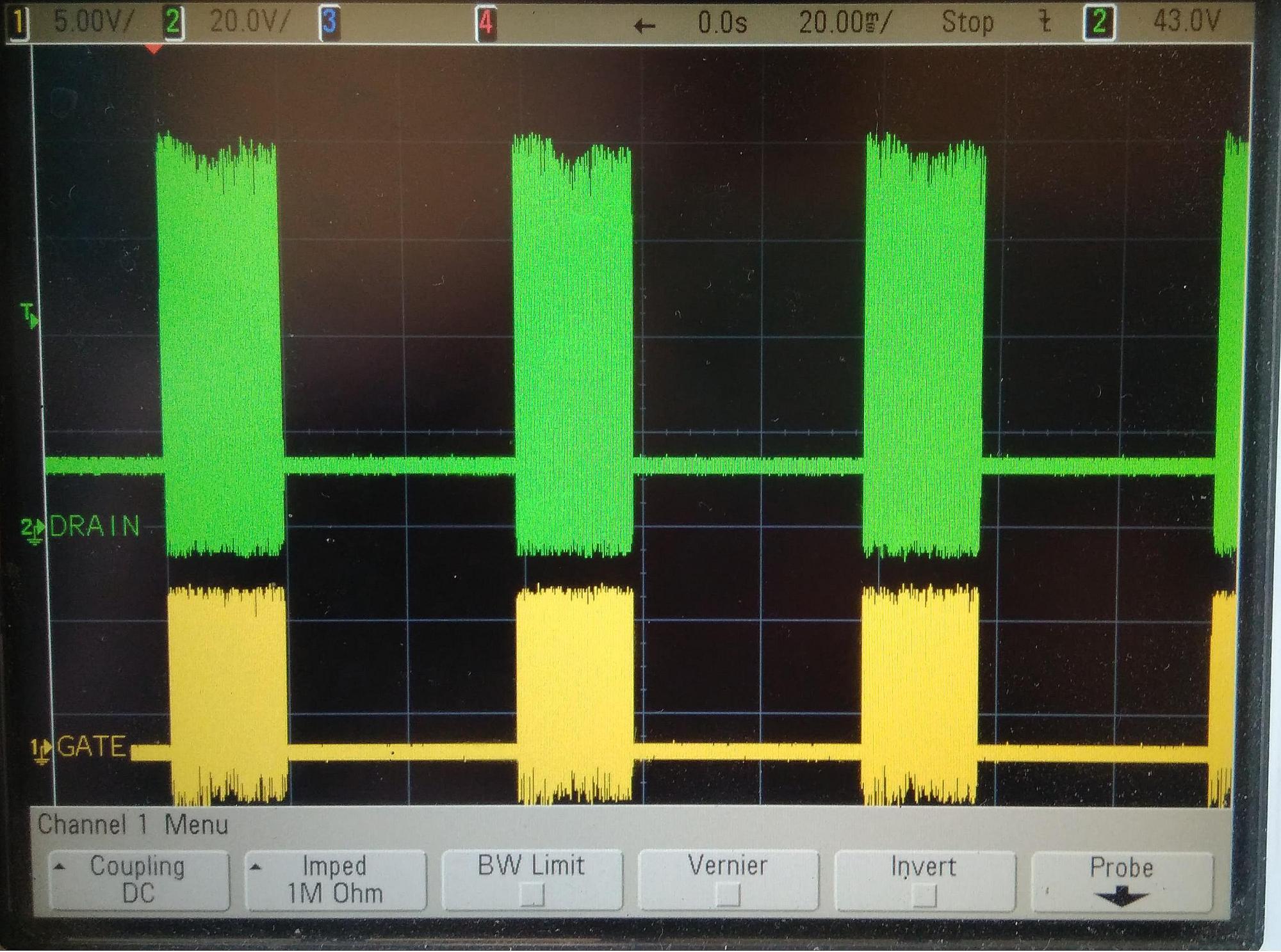The image size is (1281, 952).
Task: Select the green channel 2 indicator
Action: coord(172,22)
